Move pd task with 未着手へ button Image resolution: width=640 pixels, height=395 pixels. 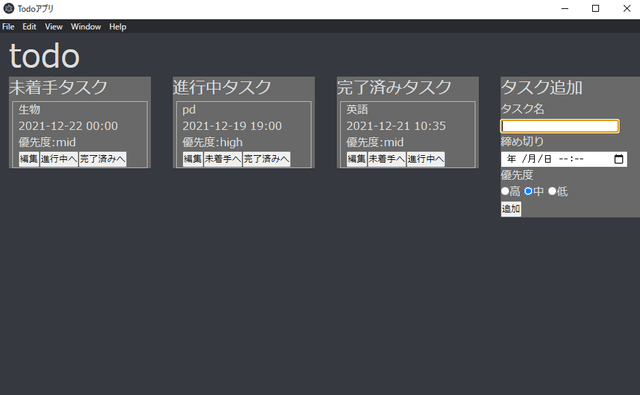click(x=223, y=159)
